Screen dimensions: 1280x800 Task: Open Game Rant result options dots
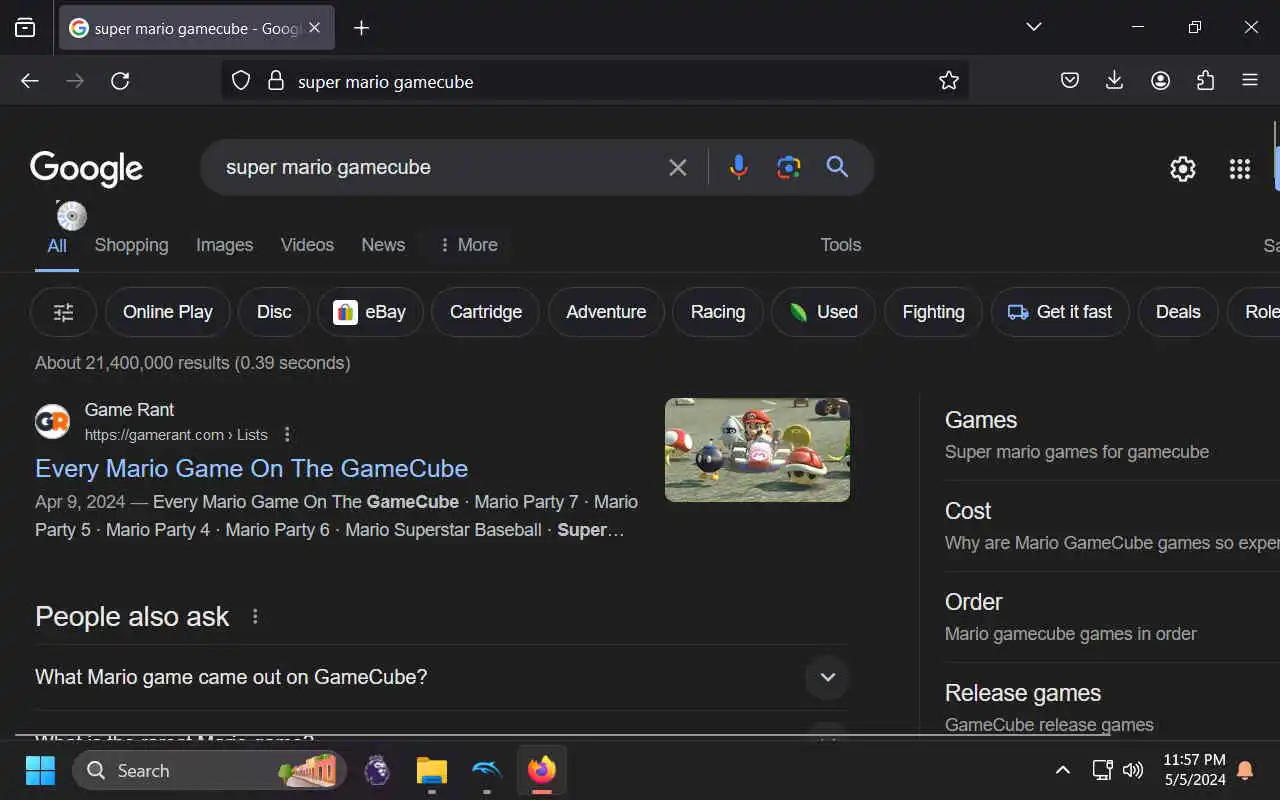pyautogui.click(x=287, y=434)
